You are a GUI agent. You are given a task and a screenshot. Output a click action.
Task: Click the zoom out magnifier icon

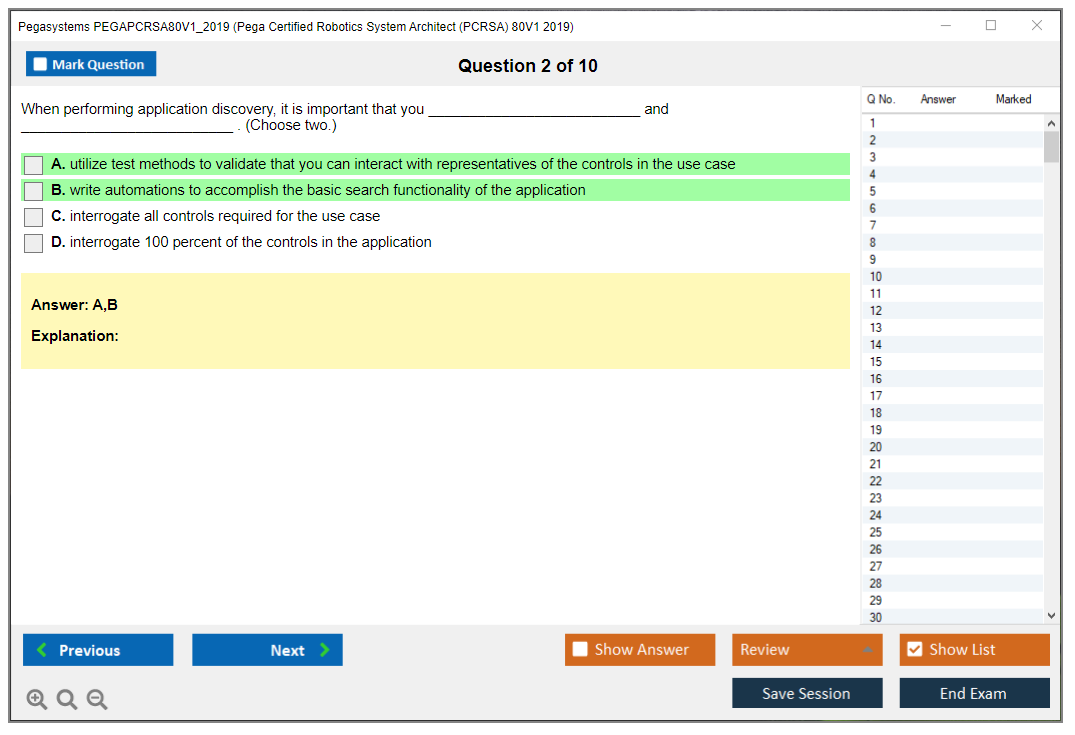(x=97, y=700)
